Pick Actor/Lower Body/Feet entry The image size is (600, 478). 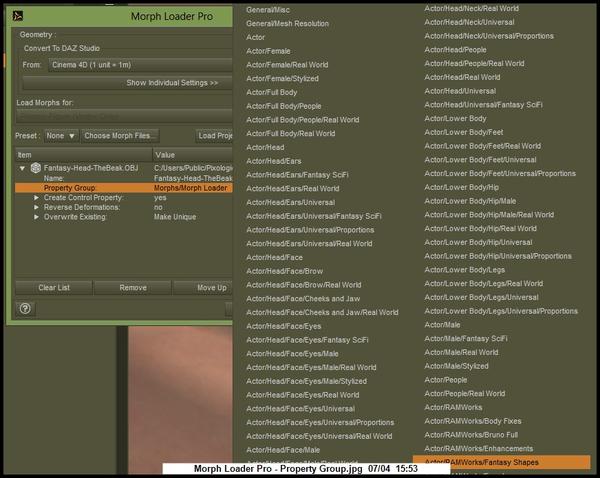point(464,132)
